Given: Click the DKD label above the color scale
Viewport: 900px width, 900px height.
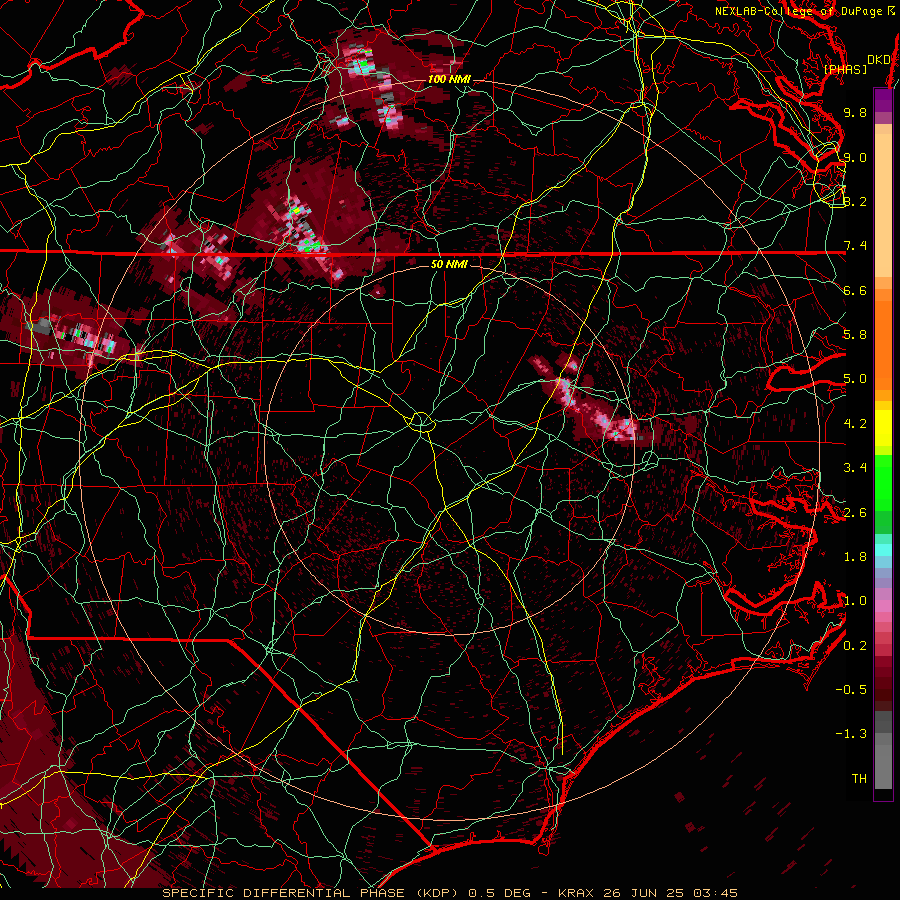Looking at the screenshot, I should coord(878,60).
